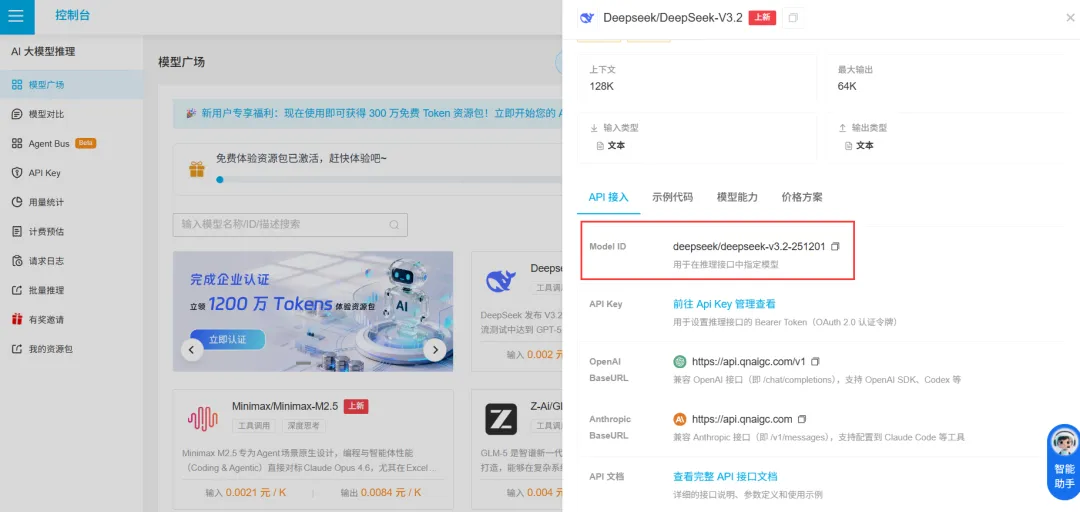Open the 查看完整 API 接口文档 link
This screenshot has height=512, width=1080.
[x=725, y=477]
